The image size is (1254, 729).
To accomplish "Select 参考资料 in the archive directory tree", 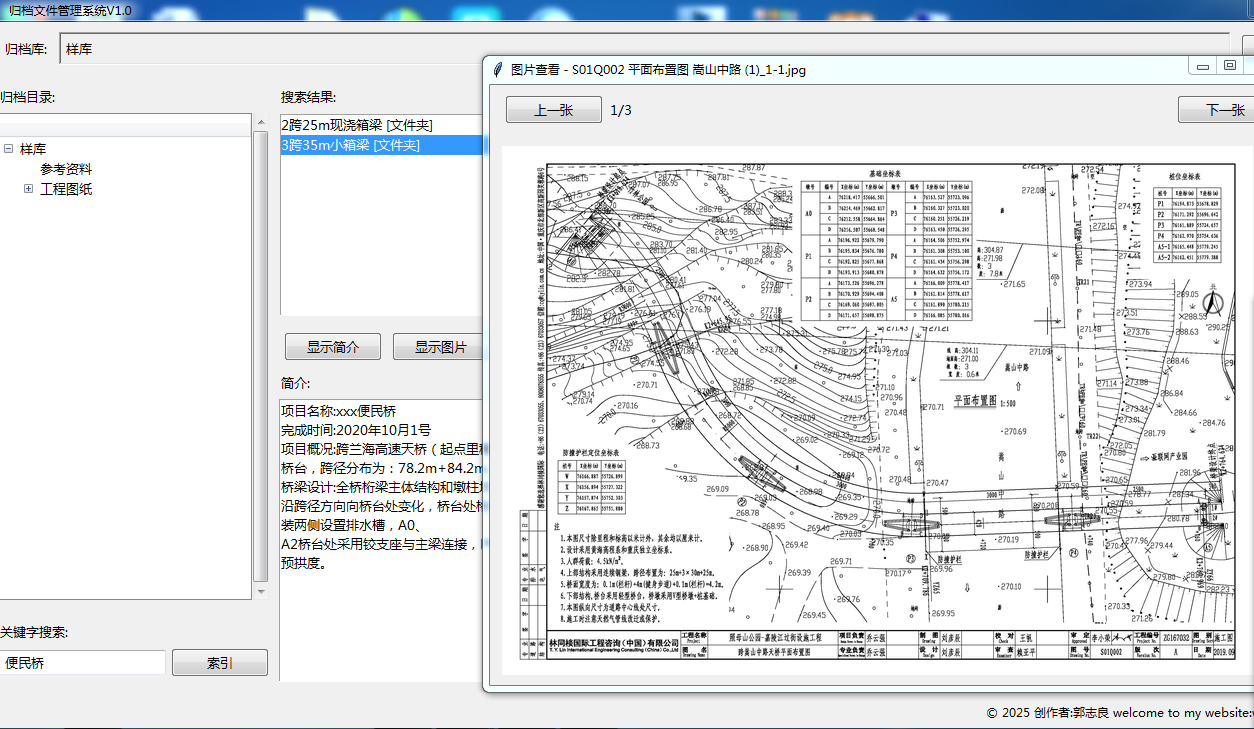I will pos(66,169).
